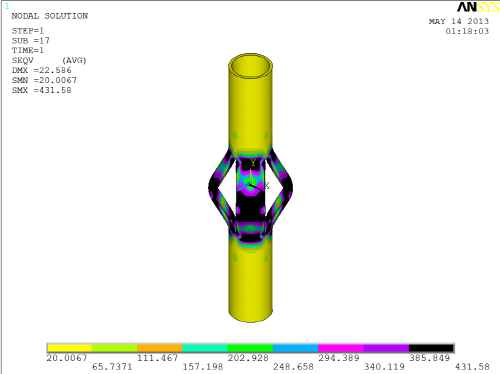Click the yellow 20.0067 legend color band

[70, 348]
